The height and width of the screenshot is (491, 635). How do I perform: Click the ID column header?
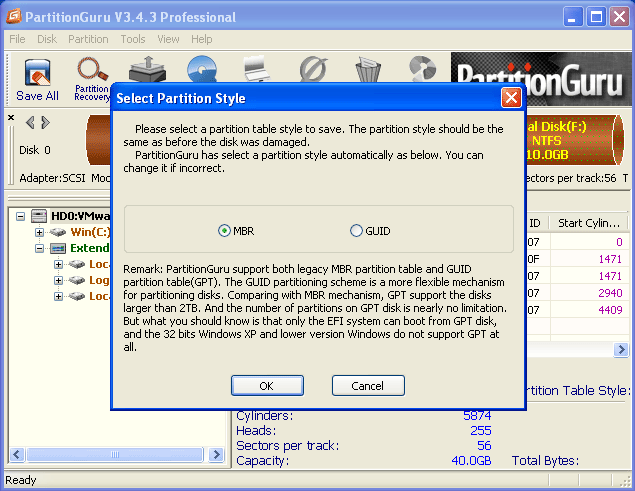535,223
